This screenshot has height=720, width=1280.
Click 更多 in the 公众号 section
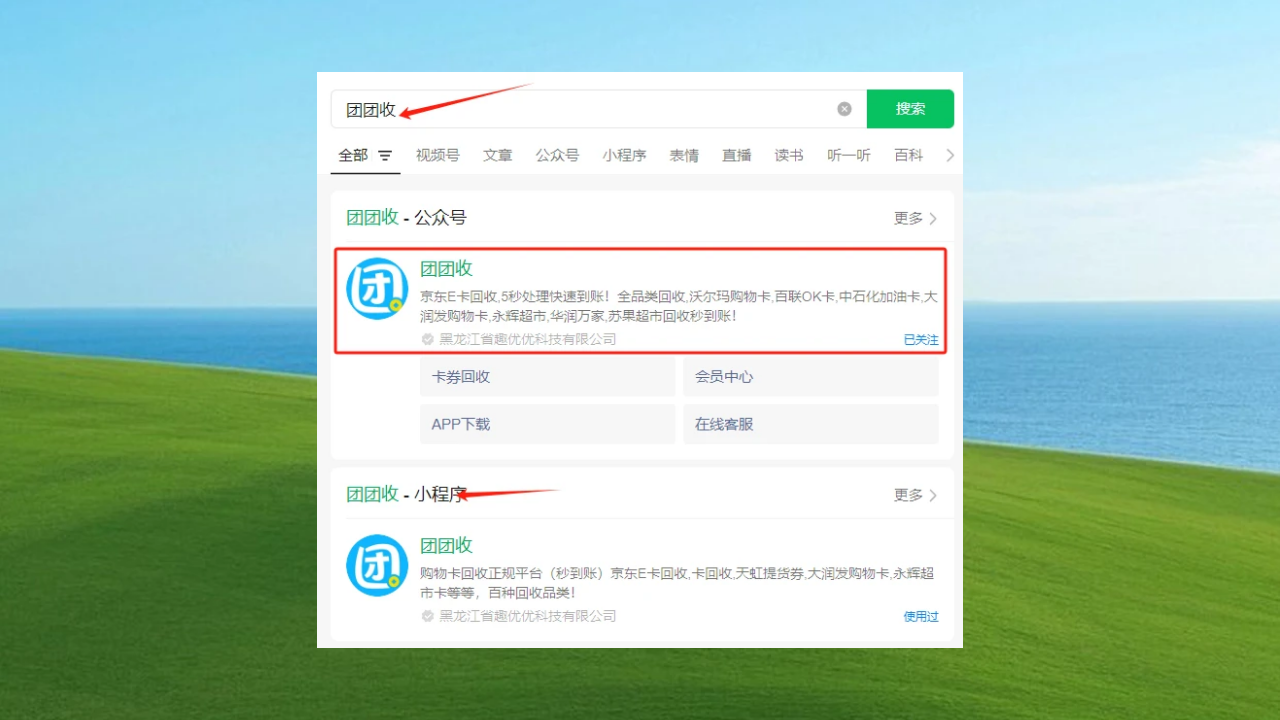915,218
